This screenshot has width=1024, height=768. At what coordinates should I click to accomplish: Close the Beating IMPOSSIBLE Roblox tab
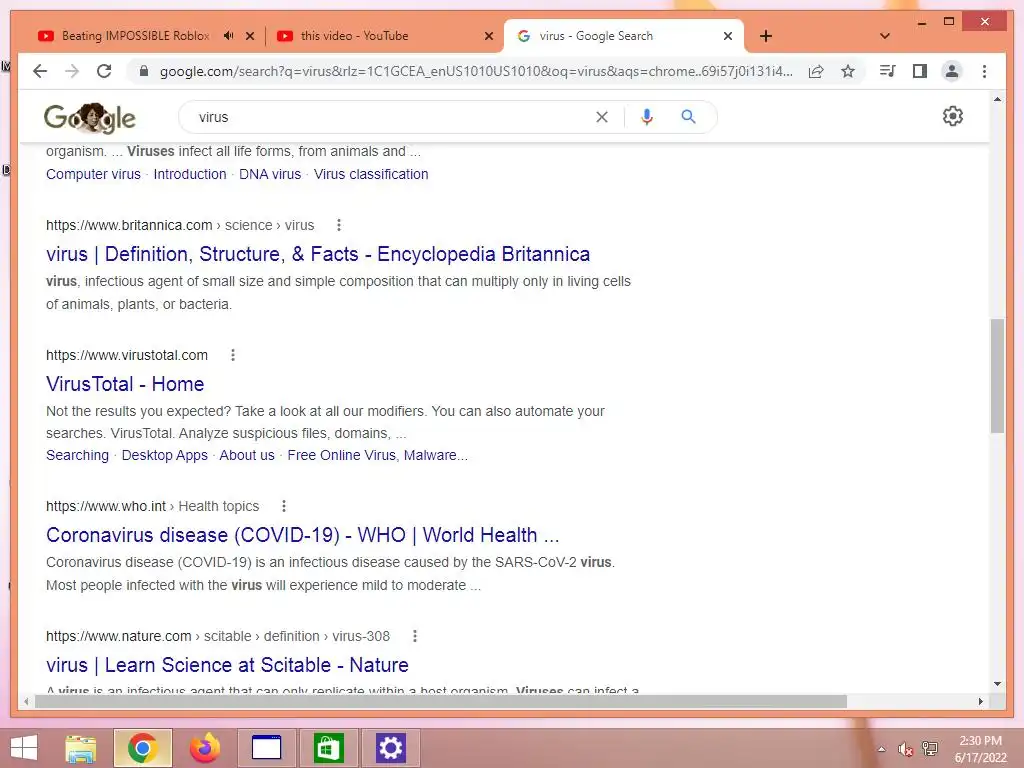(249, 36)
